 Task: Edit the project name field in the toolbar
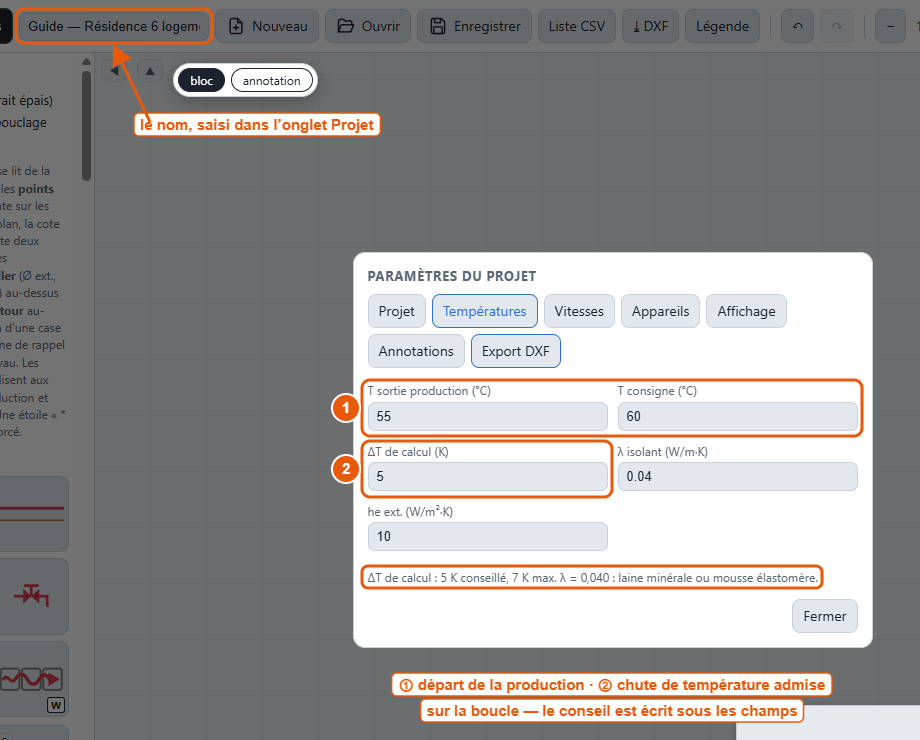(114, 26)
